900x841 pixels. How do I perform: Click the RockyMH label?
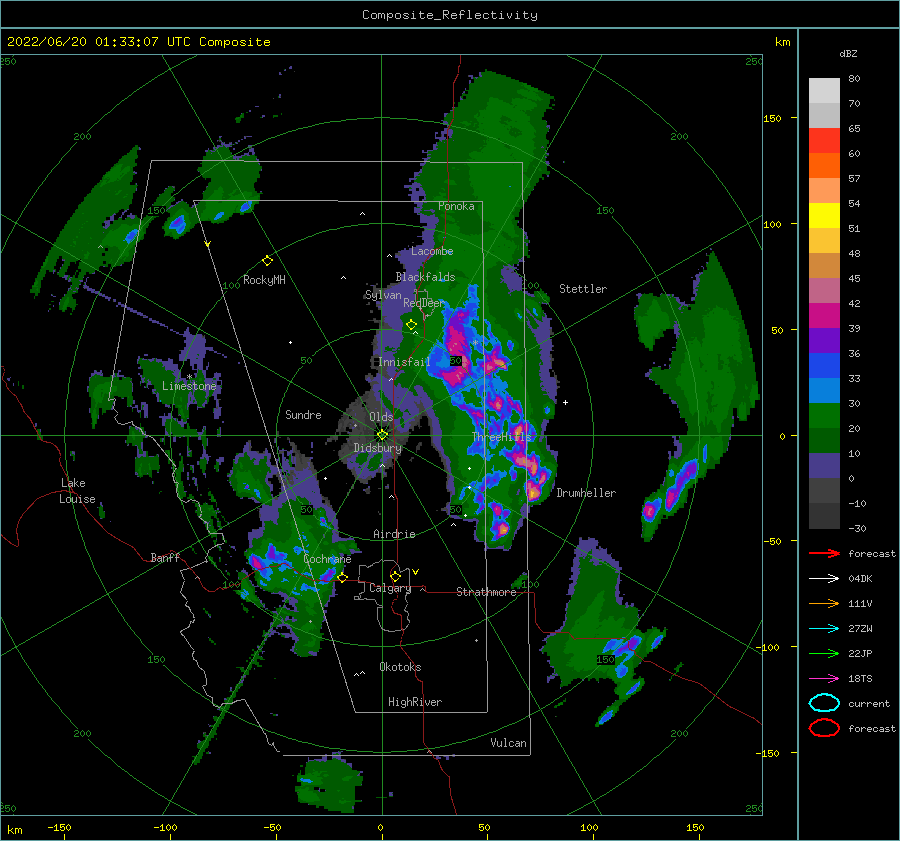coord(264,280)
